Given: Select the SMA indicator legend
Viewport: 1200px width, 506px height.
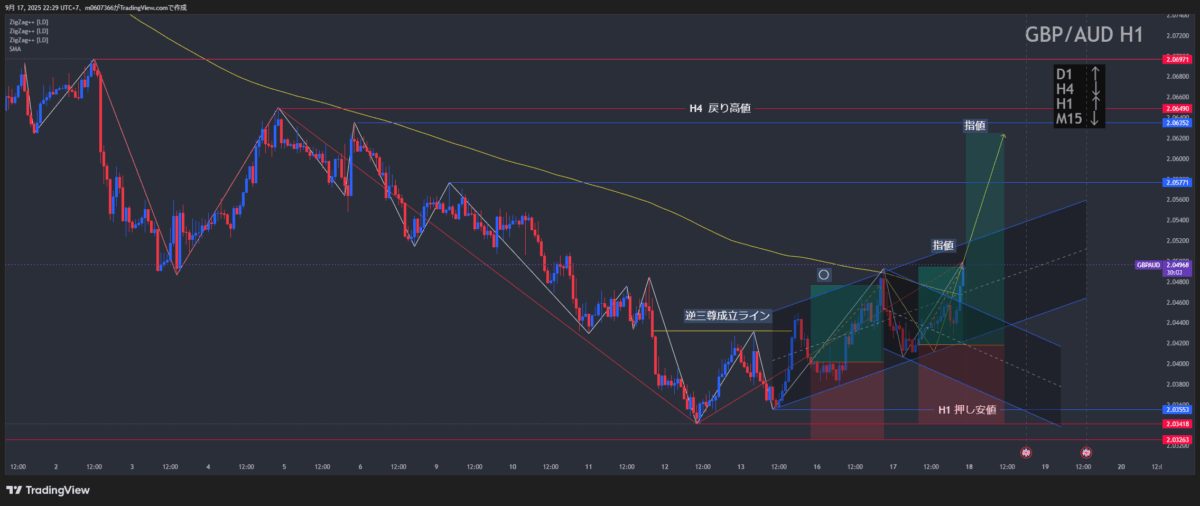Looking at the screenshot, I should (15, 49).
